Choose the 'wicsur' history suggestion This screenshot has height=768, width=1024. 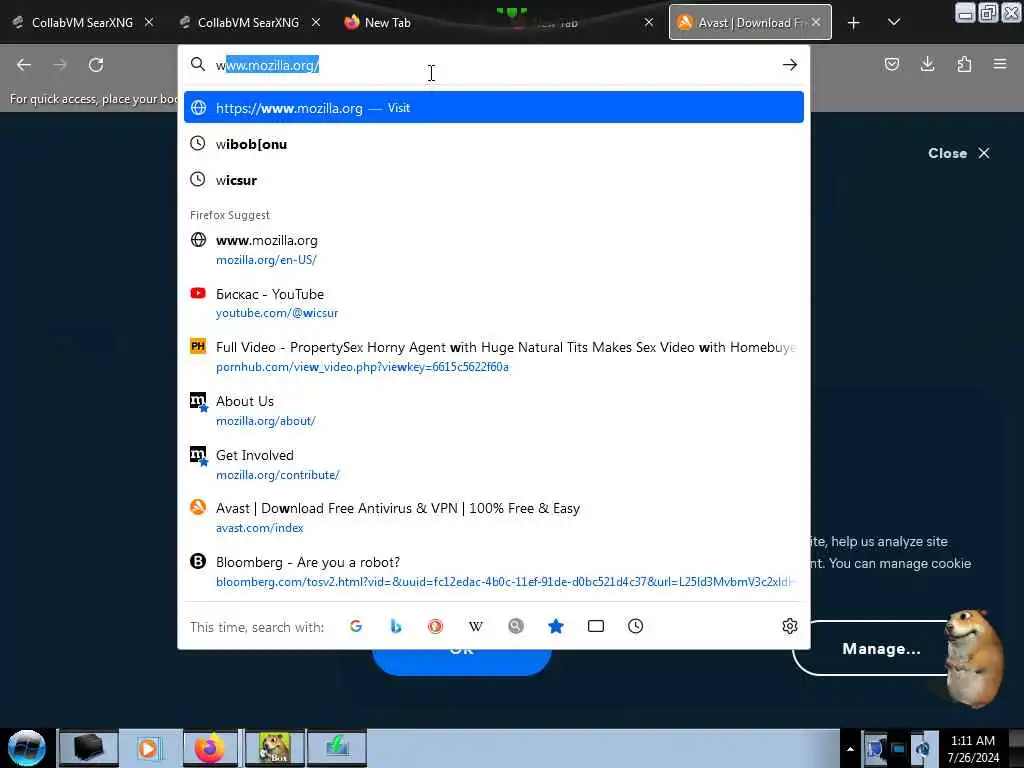click(x=494, y=180)
